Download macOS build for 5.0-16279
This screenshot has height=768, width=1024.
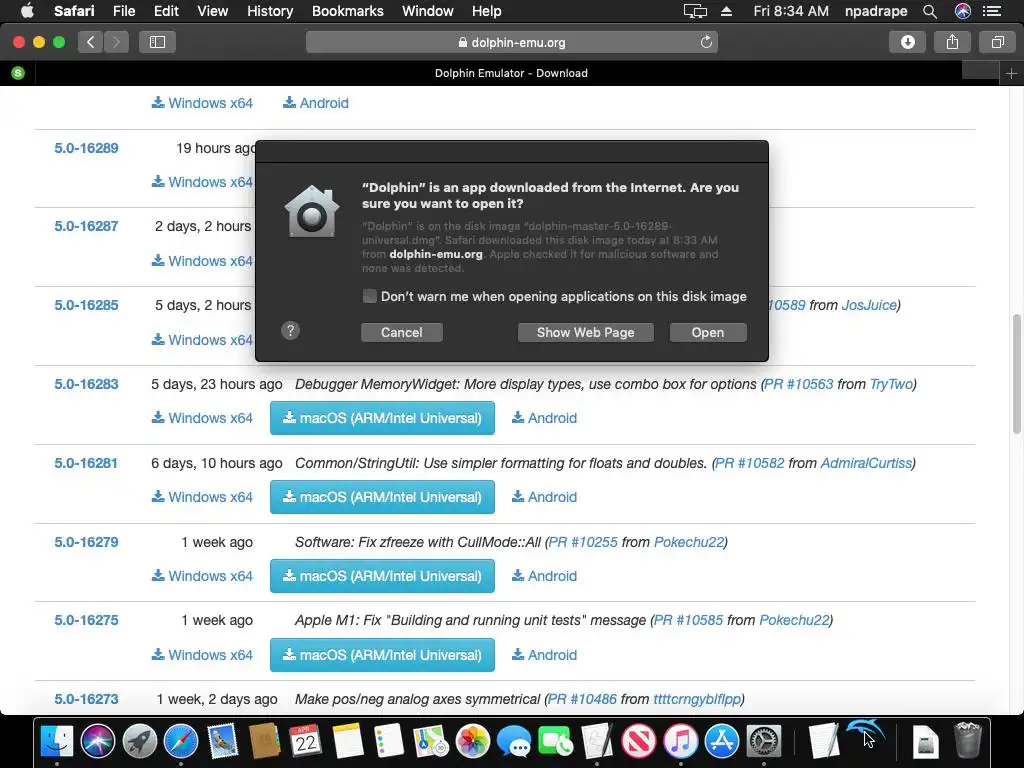point(382,576)
